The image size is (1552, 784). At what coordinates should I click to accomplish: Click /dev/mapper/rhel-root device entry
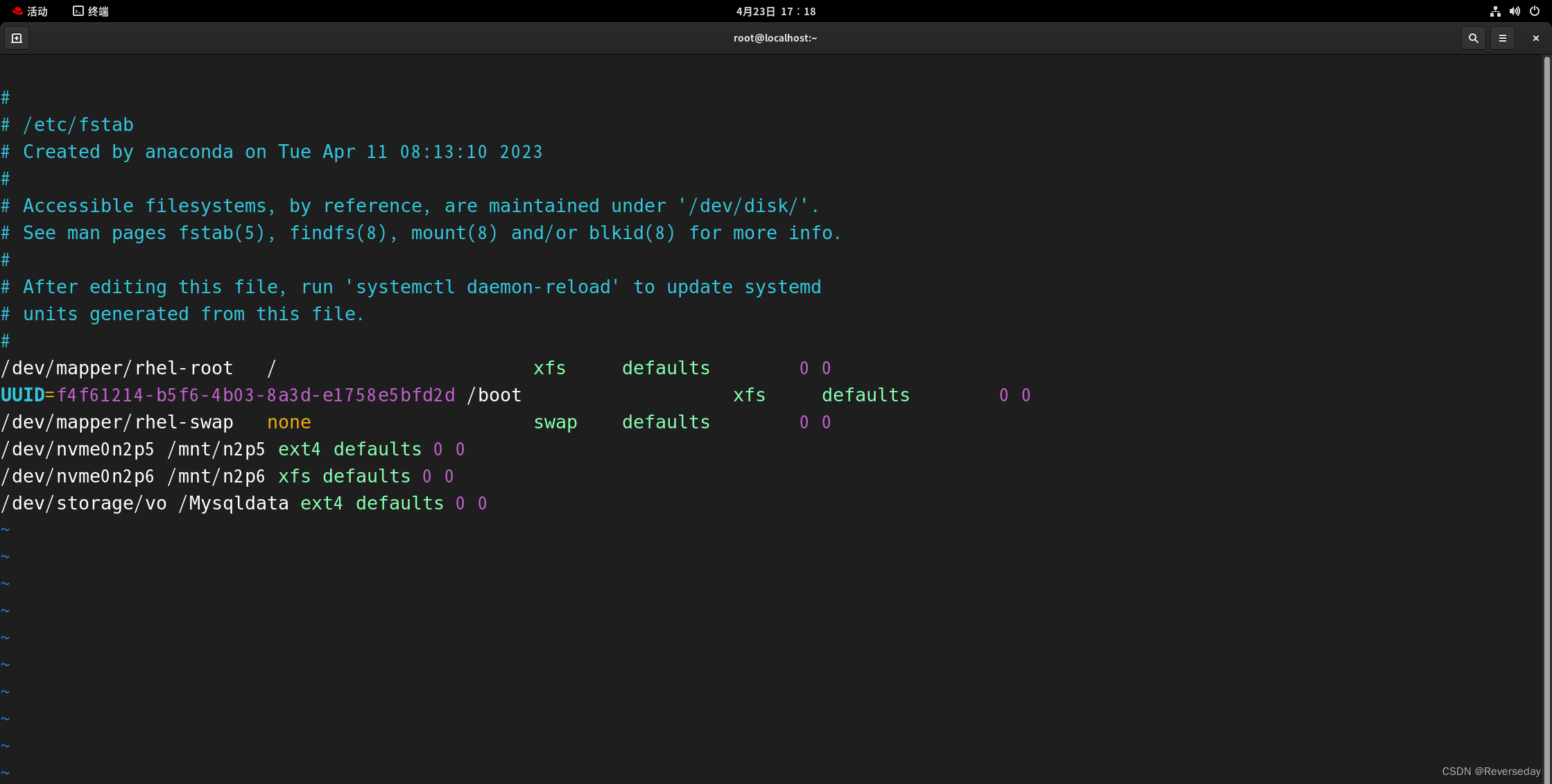pos(117,368)
